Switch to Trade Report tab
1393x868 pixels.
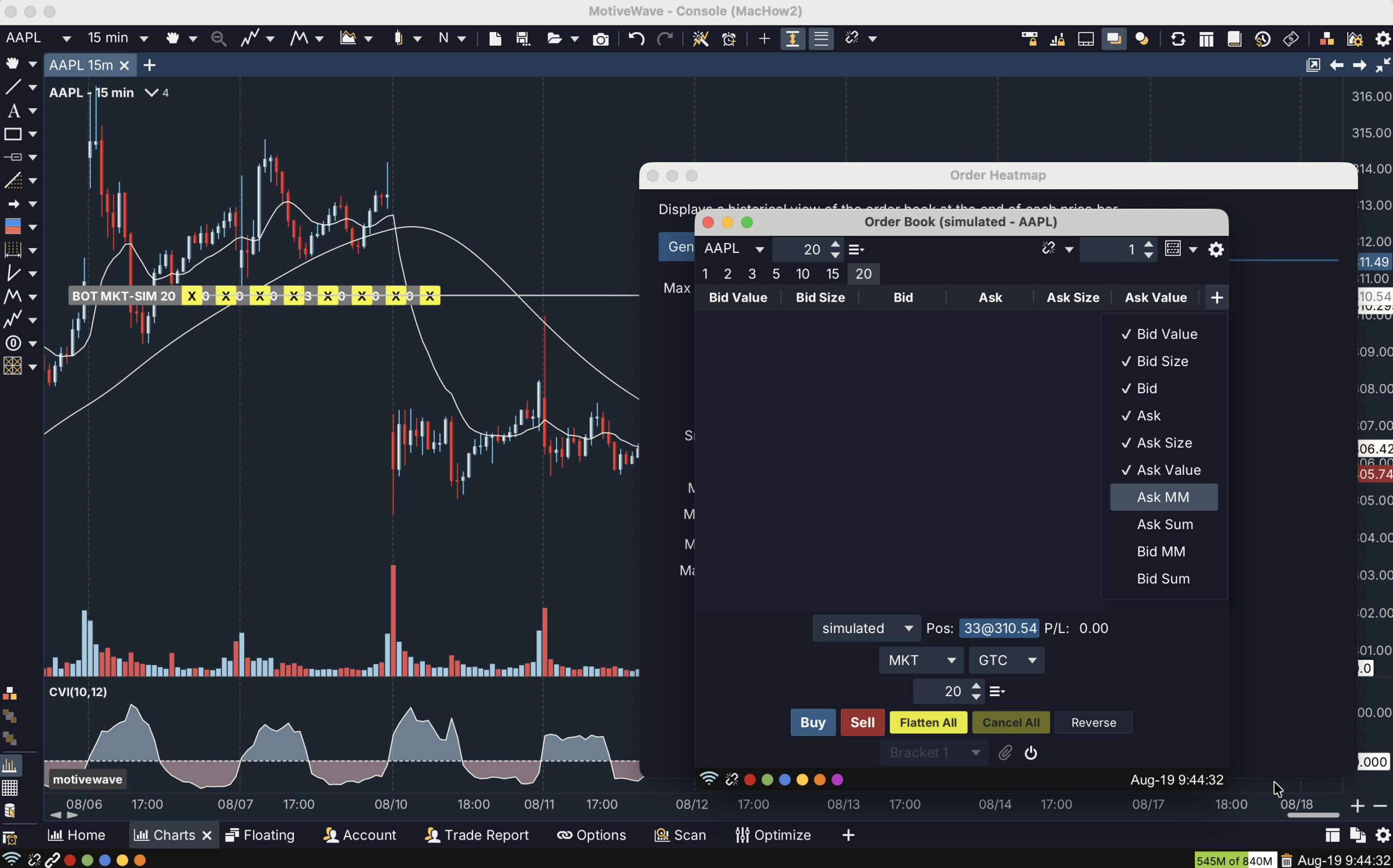click(x=477, y=835)
